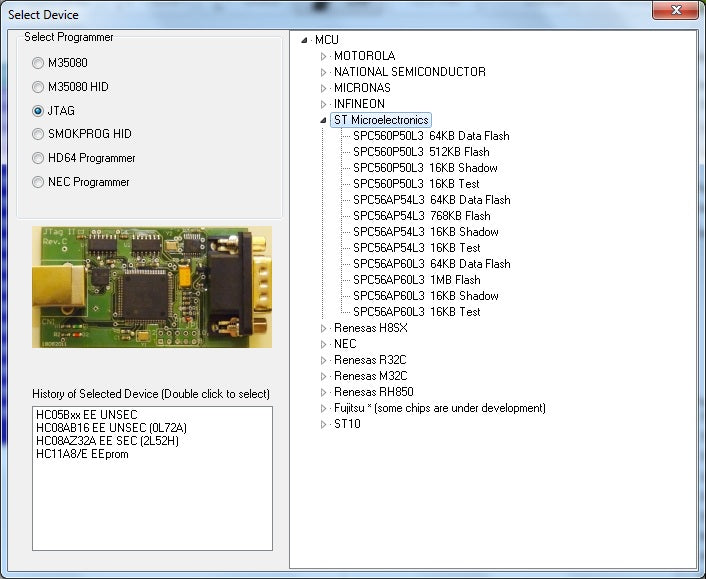
Task: Expand the INFINEON tree node
Action: click(323, 104)
